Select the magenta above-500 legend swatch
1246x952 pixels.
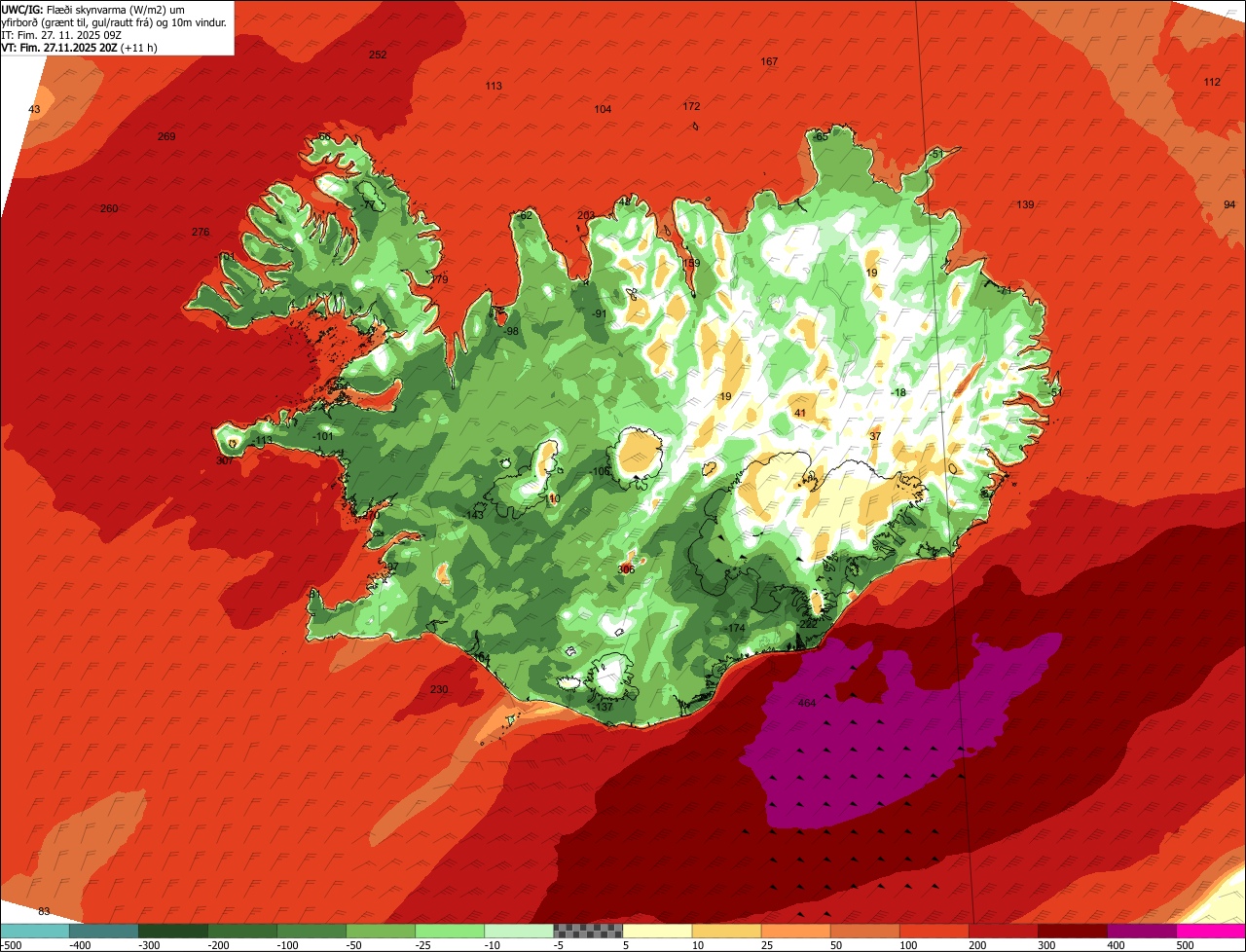1211,931
